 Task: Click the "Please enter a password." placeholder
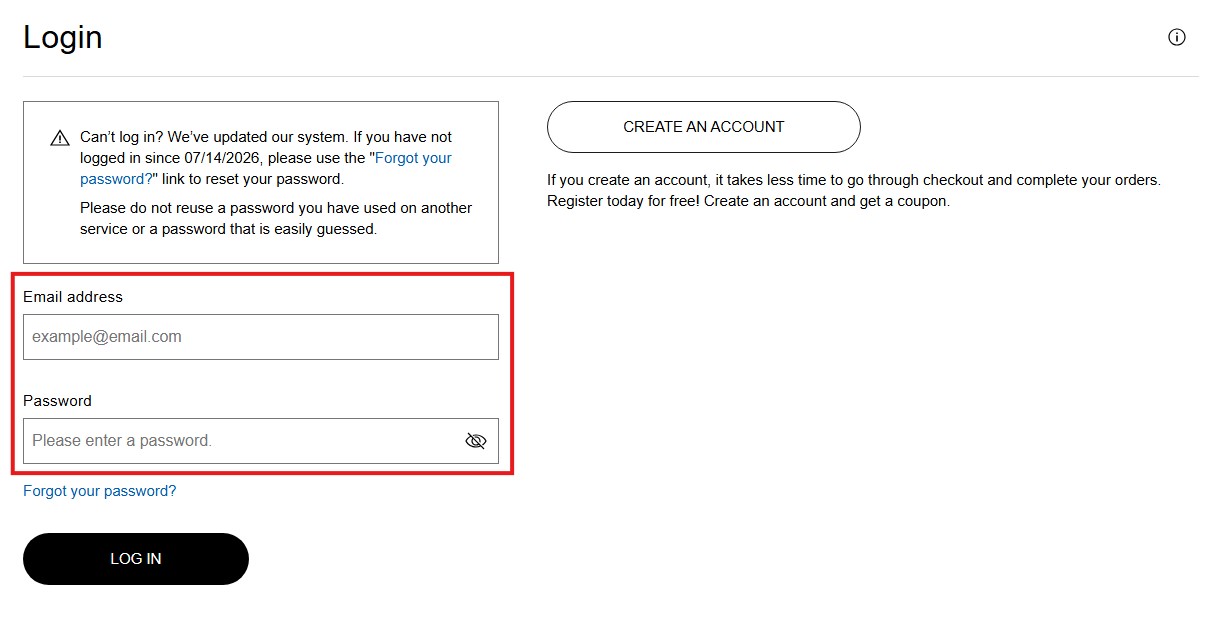point(122,441)
